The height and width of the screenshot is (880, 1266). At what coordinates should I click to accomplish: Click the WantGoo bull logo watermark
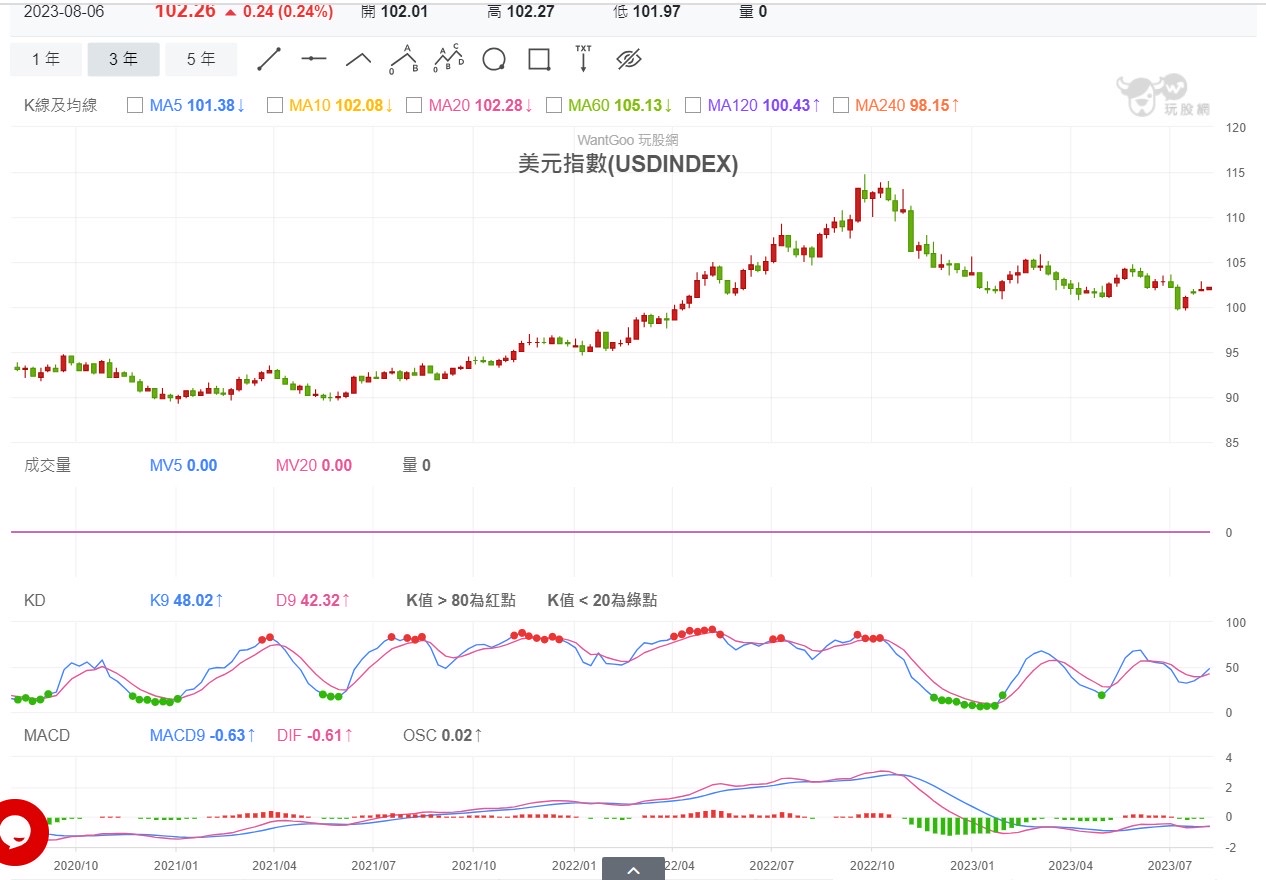[x=1151, y=97]
